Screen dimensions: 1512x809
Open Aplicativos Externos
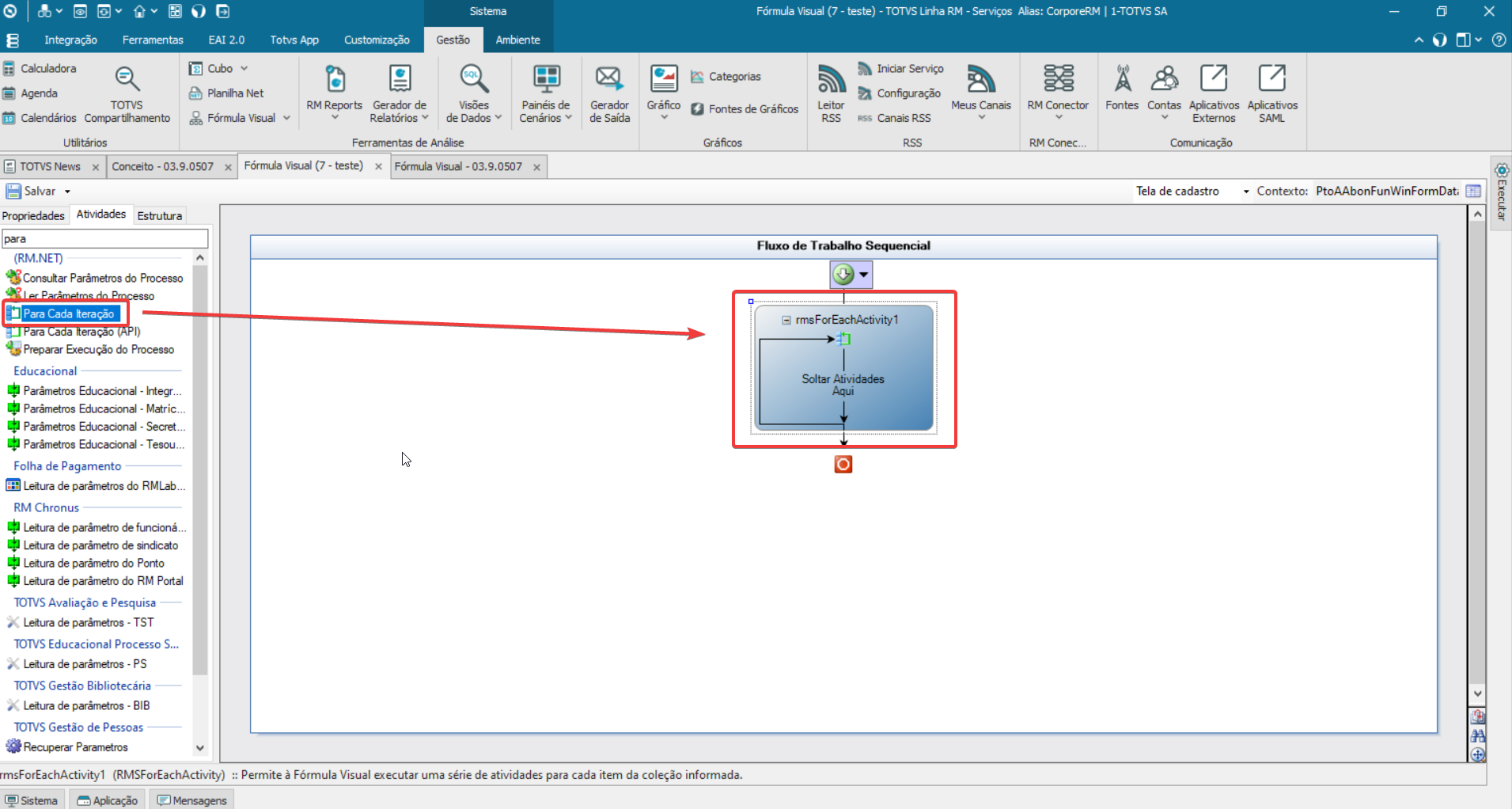click(1214, 93)
